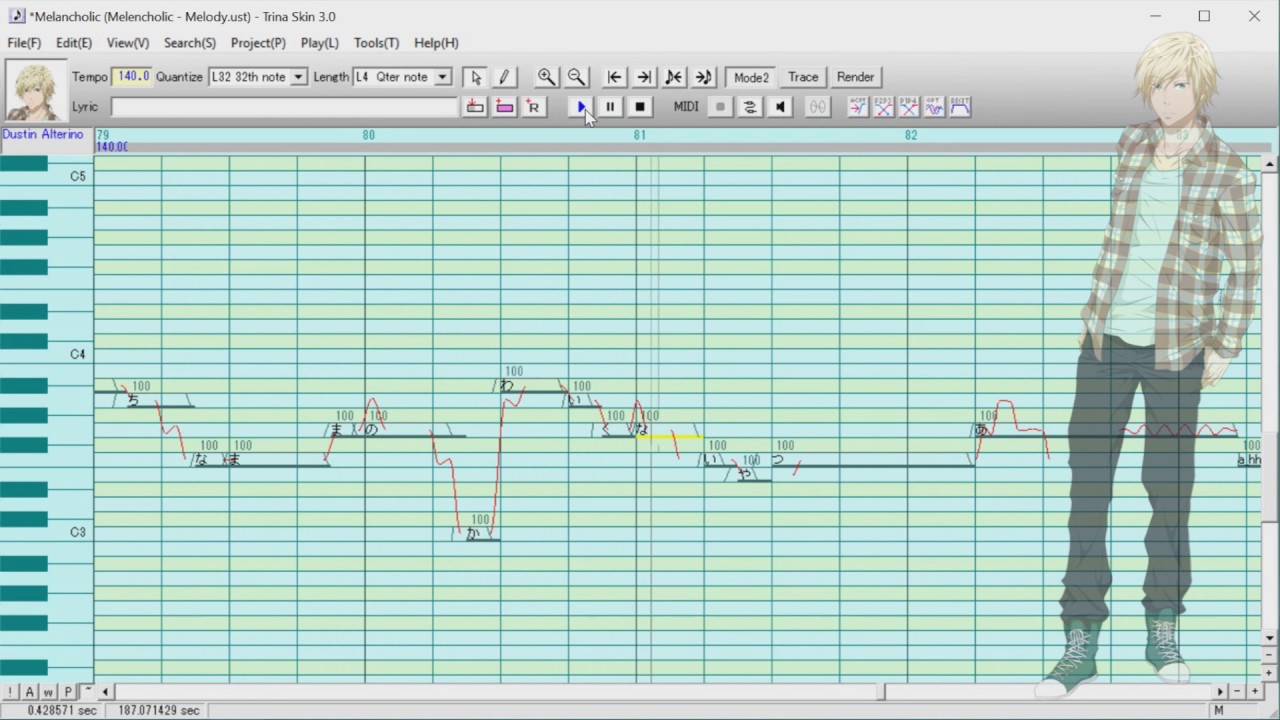Click the Trace button
The width and height of the screenshot is (1280, 720).
pos(803,77)
